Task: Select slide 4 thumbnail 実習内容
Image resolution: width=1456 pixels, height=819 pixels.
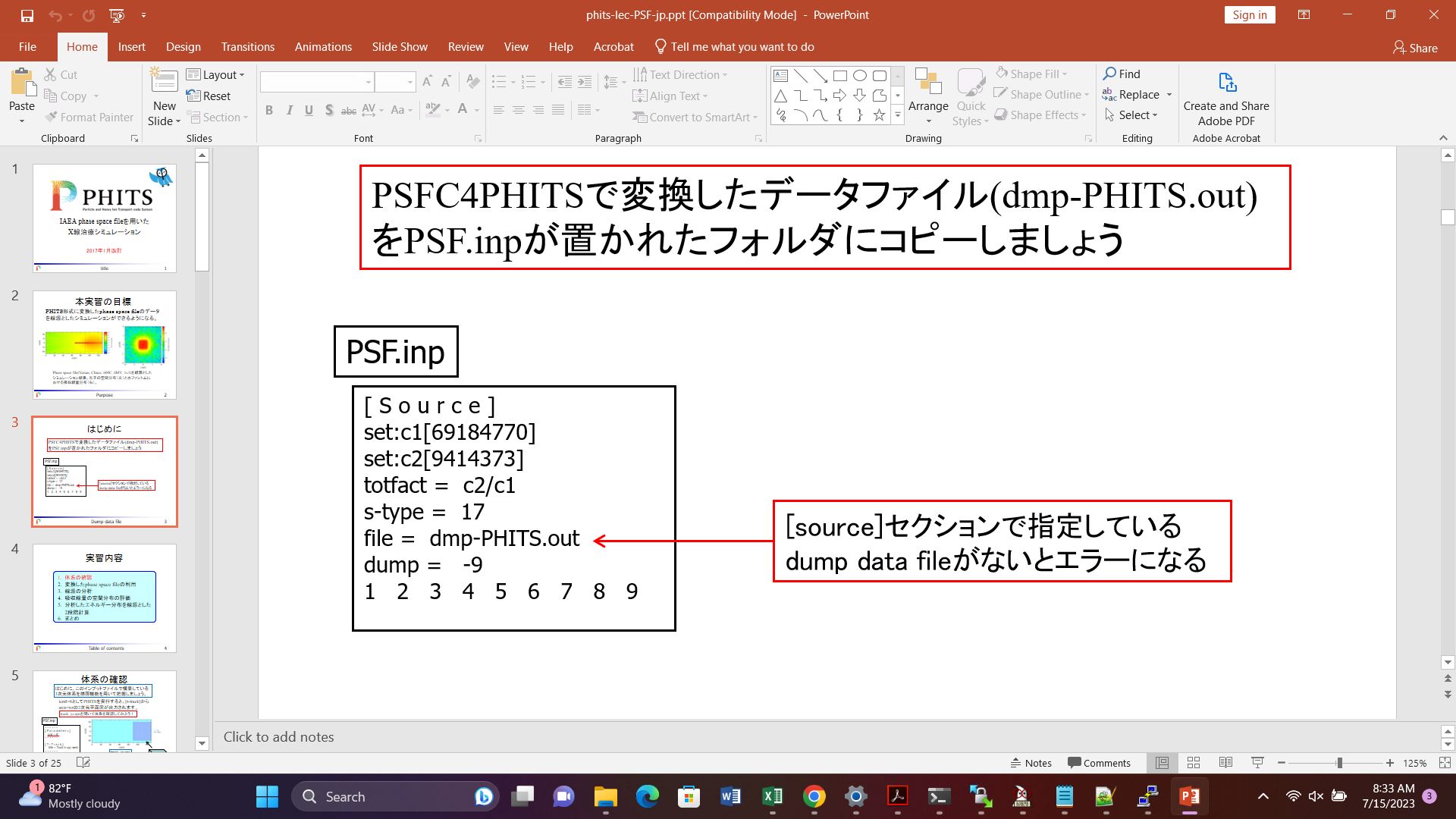Action: [x=105, y=598]
